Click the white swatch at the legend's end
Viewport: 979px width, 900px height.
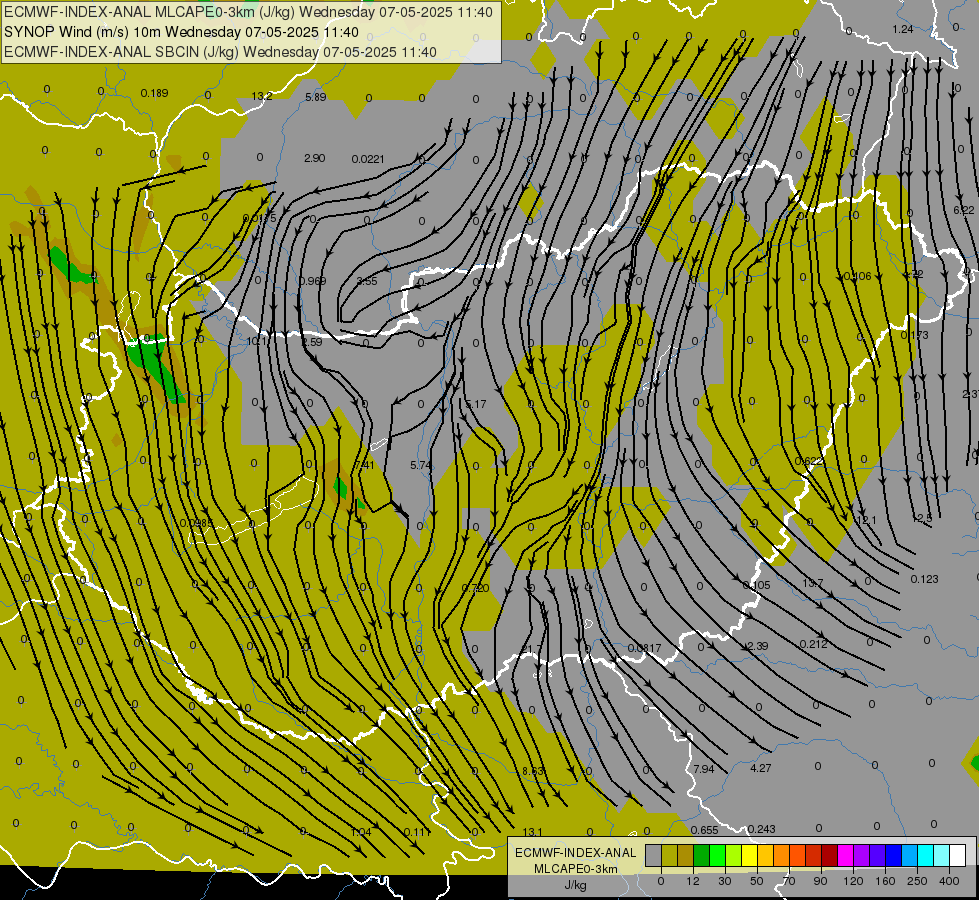[x=958, y=856]
